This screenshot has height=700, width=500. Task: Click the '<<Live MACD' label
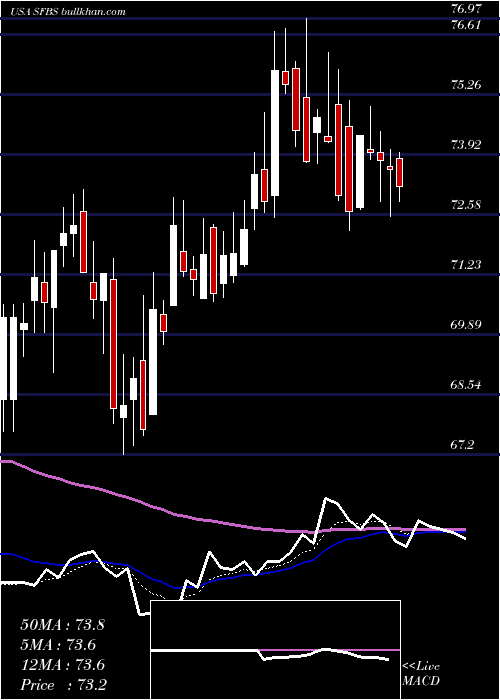(x=421, y=673)
